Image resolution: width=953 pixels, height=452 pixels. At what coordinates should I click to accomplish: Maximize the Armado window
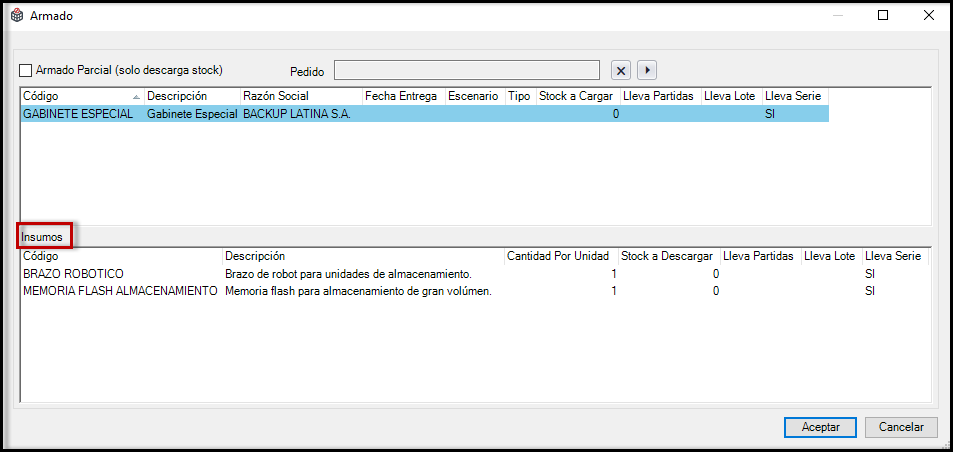(883, 16)
